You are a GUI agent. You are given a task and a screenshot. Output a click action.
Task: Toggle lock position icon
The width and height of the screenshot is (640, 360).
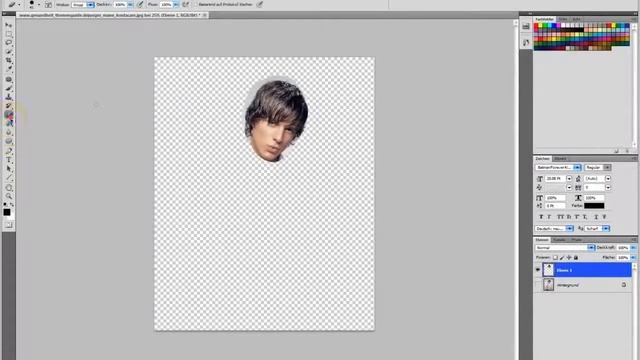(569, 258)
